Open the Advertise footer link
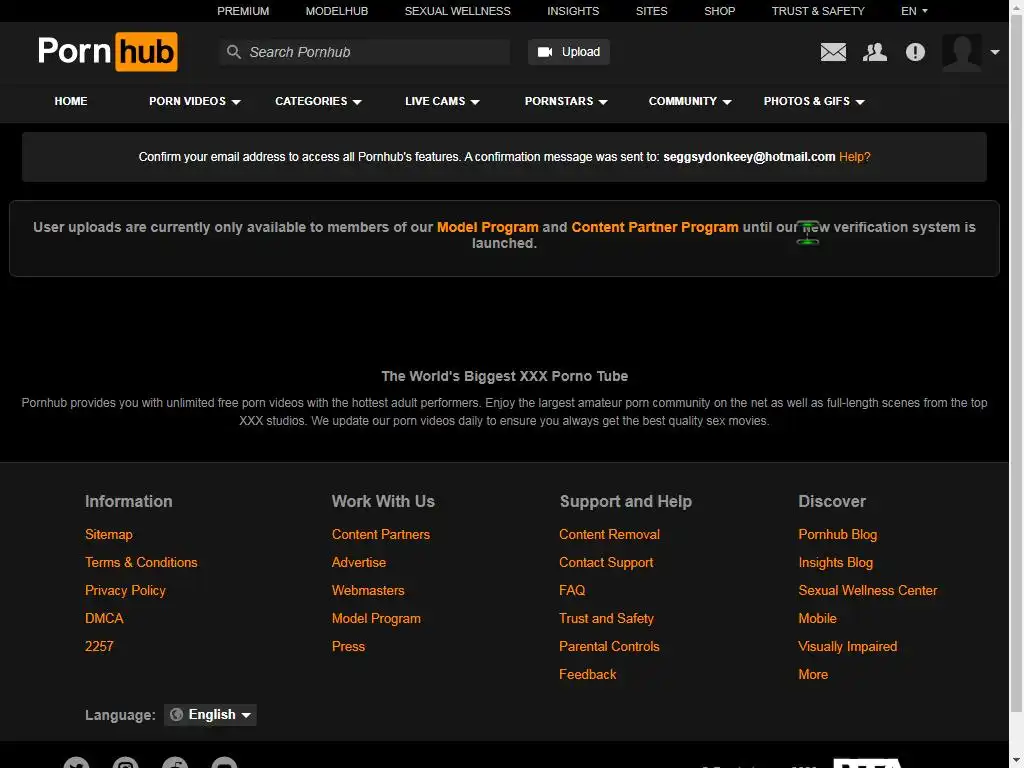Viewport: 1024px width, 768px height. click(x=359, y=562)
